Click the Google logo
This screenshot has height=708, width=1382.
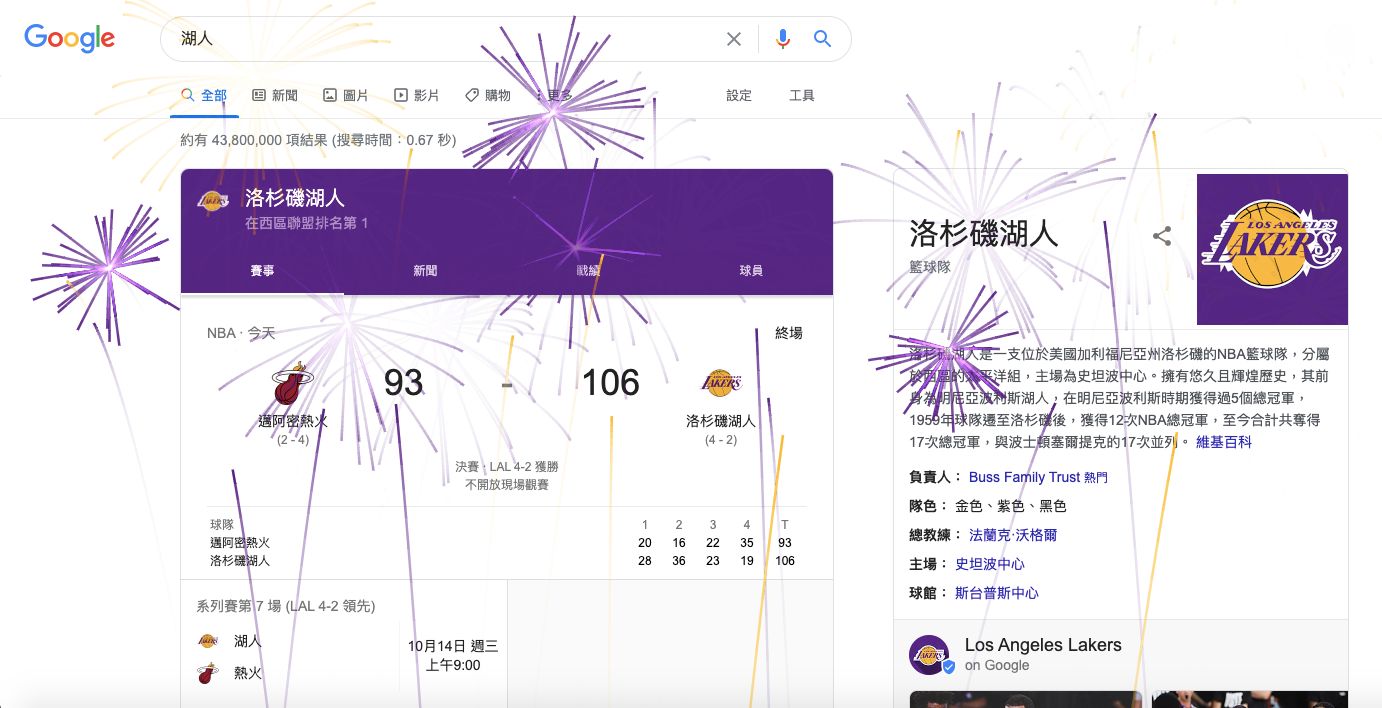pos(69,39)
